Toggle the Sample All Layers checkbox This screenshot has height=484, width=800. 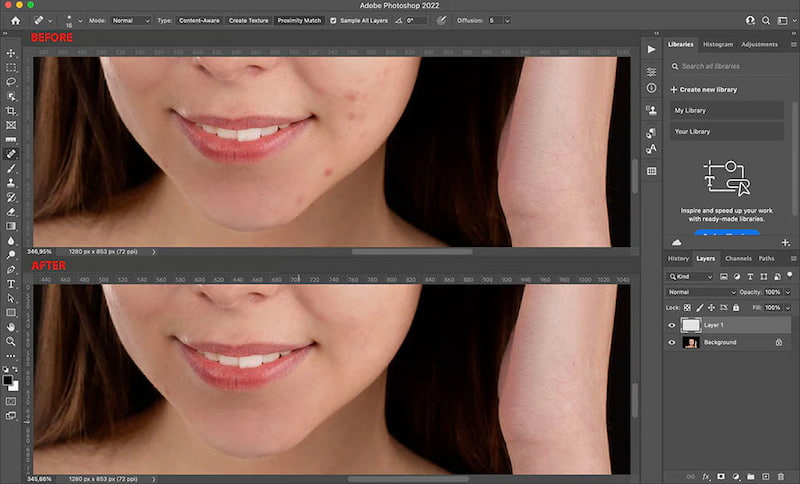click(333, 20)
